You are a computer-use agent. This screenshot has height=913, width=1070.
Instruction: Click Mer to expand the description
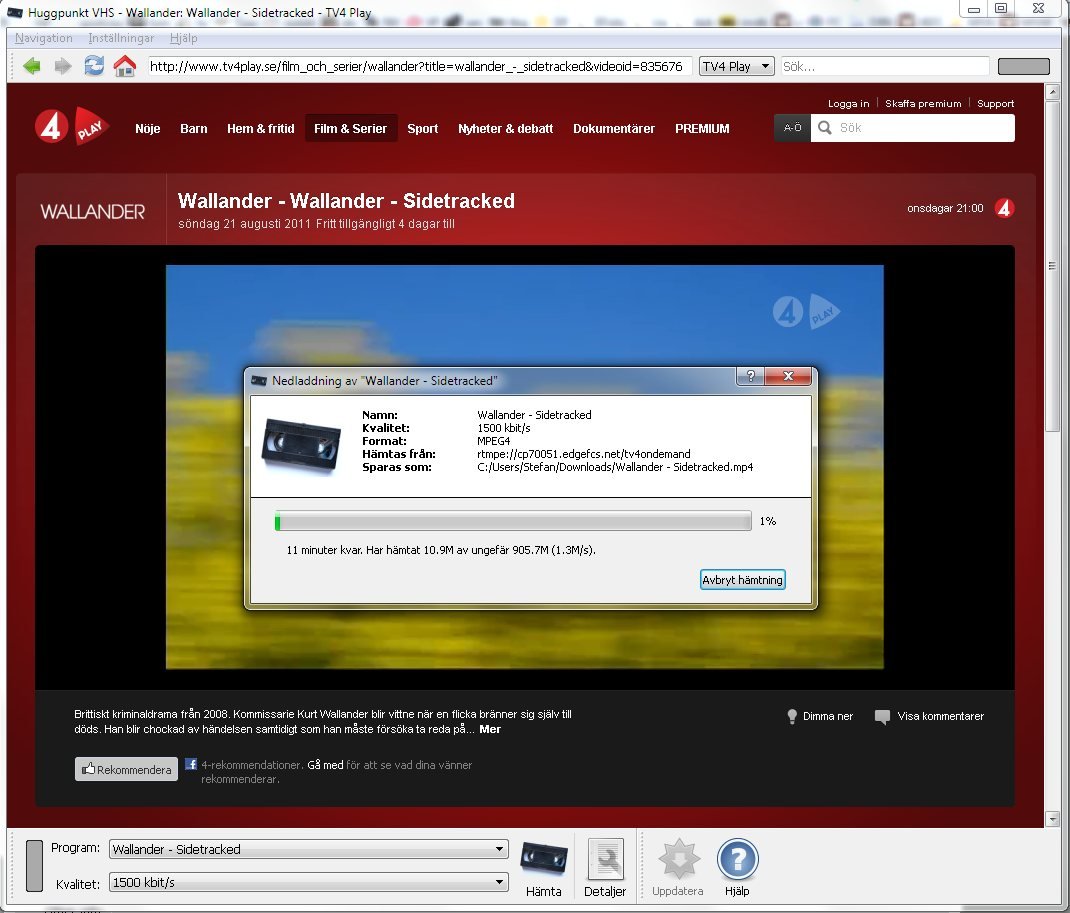pos(490,729)
